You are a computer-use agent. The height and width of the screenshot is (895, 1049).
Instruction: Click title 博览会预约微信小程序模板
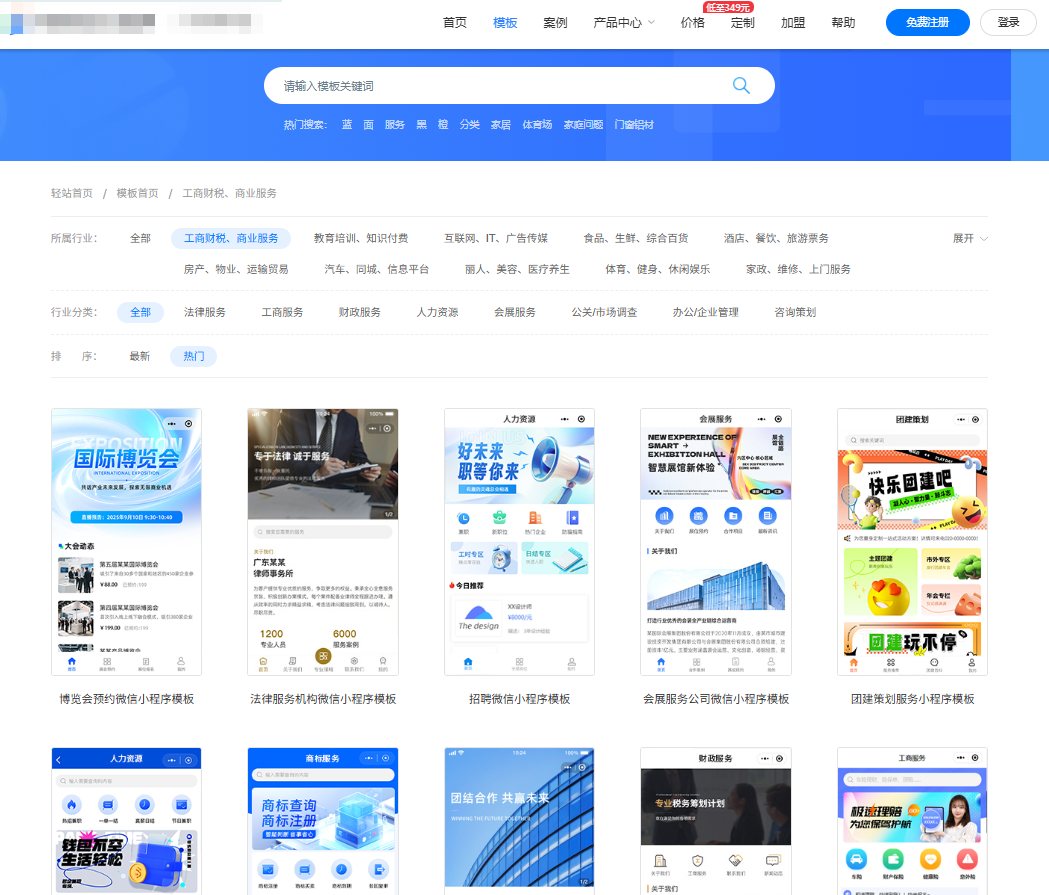[126, 699]
